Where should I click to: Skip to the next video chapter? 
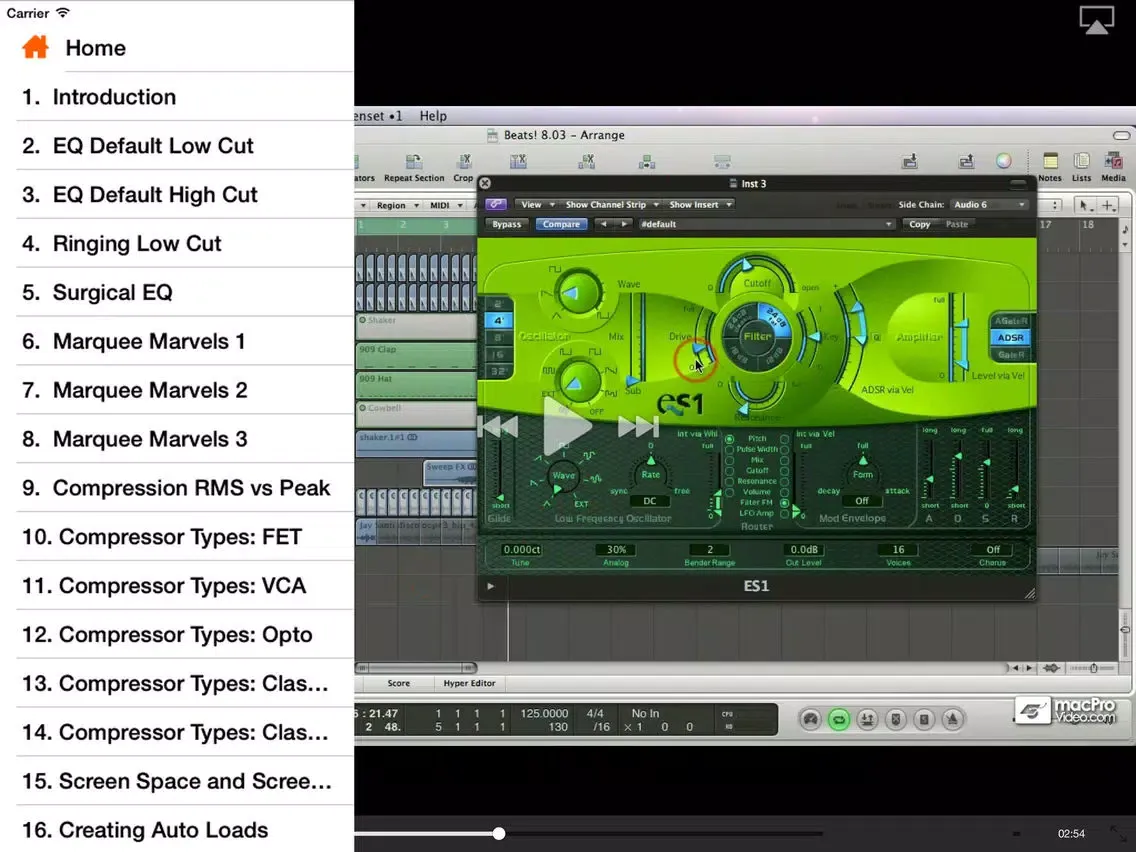(638, 428)
